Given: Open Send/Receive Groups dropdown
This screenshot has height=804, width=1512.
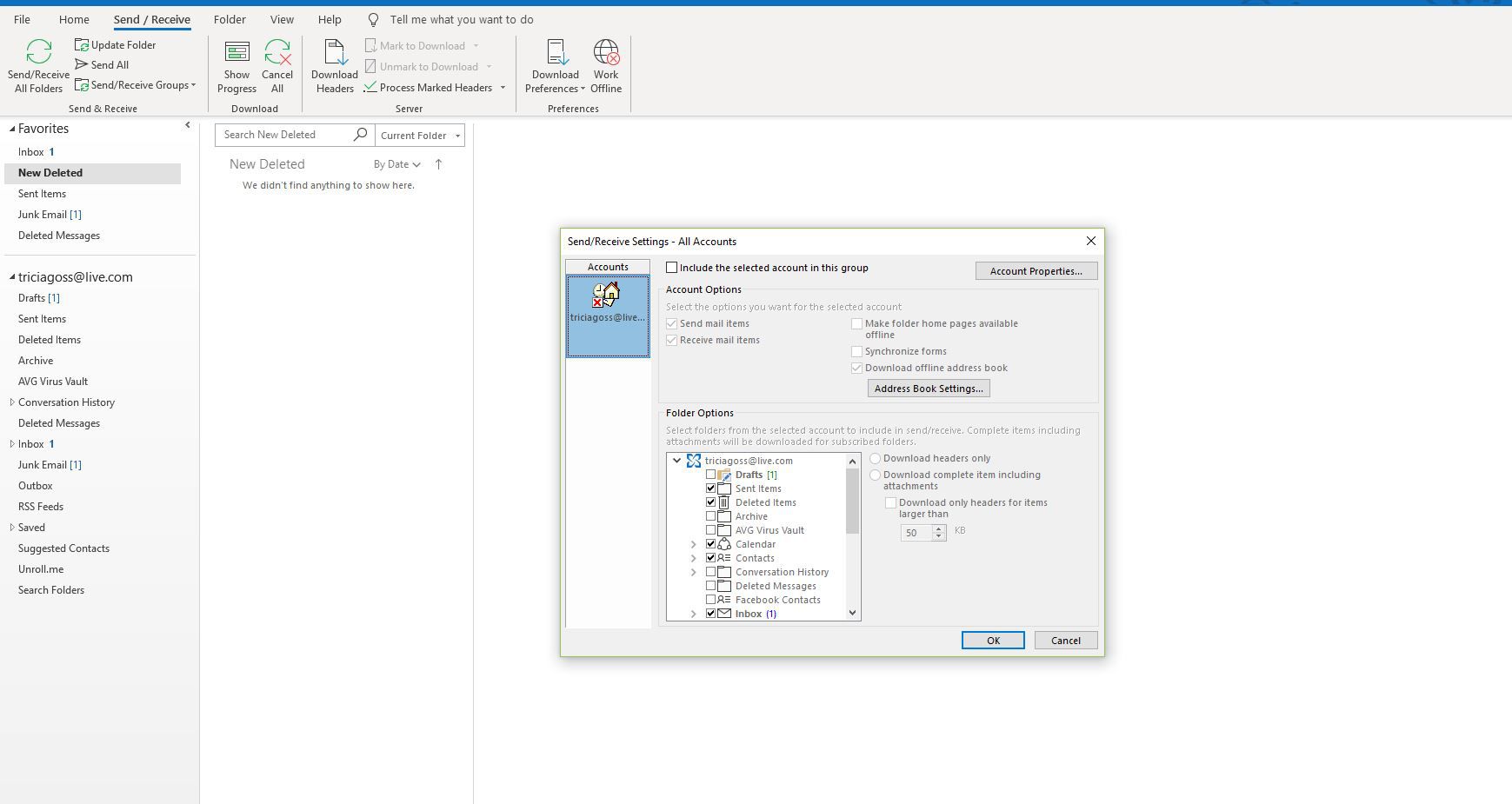Looking at the screenshot, I should [x=136, y=85].
